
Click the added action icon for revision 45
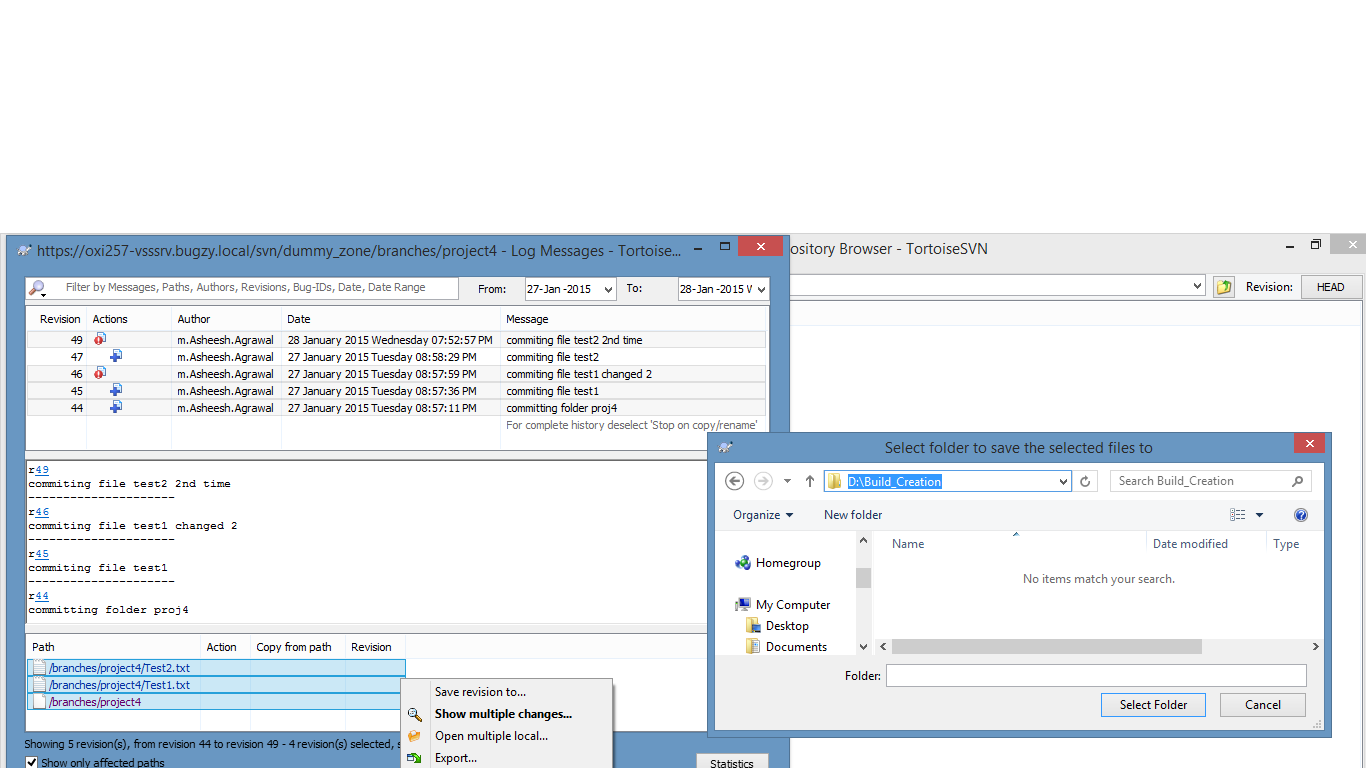[x=116, y=390]
